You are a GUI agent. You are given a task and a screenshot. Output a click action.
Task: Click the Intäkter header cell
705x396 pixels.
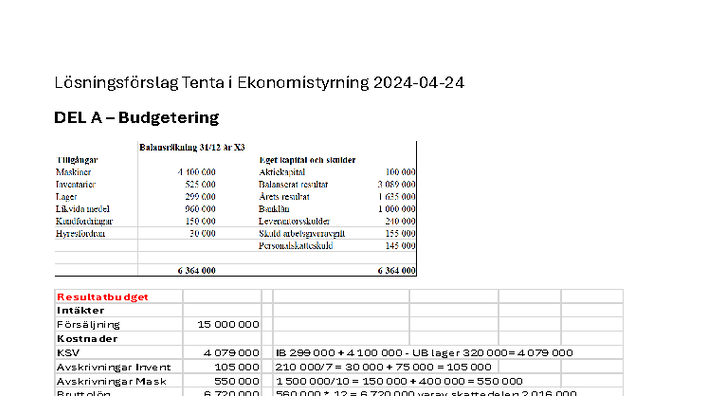coord(119,311)
